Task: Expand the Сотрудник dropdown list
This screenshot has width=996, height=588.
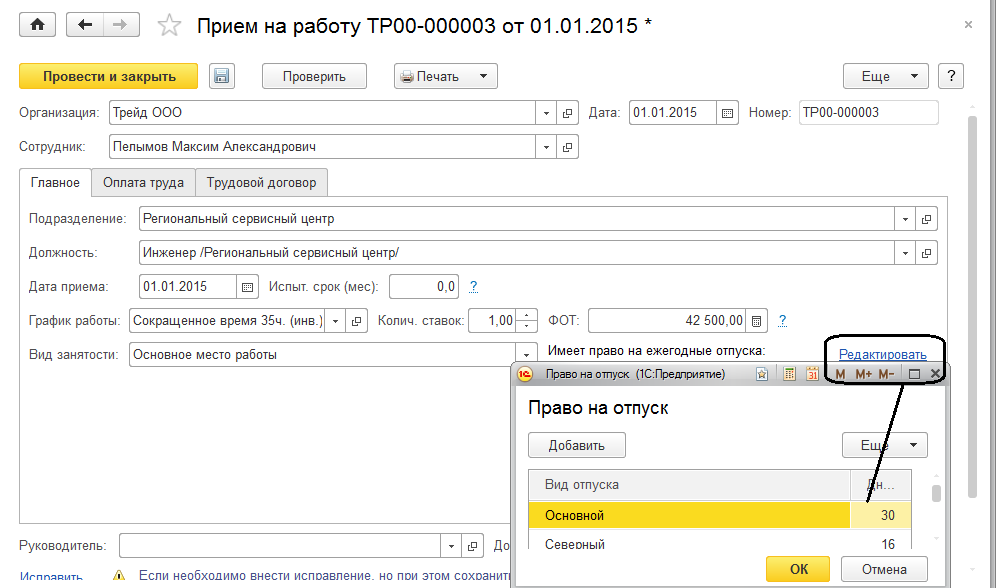Action: (x=546, y=147)
